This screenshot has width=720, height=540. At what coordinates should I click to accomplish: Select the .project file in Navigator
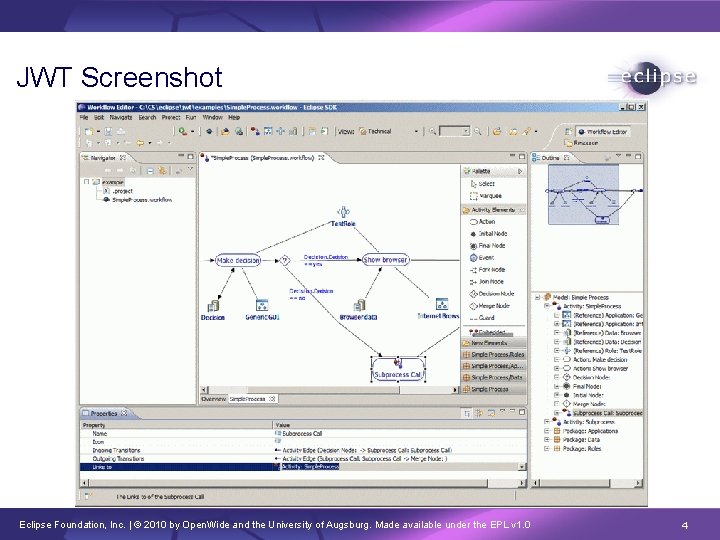tap(118, 191)
